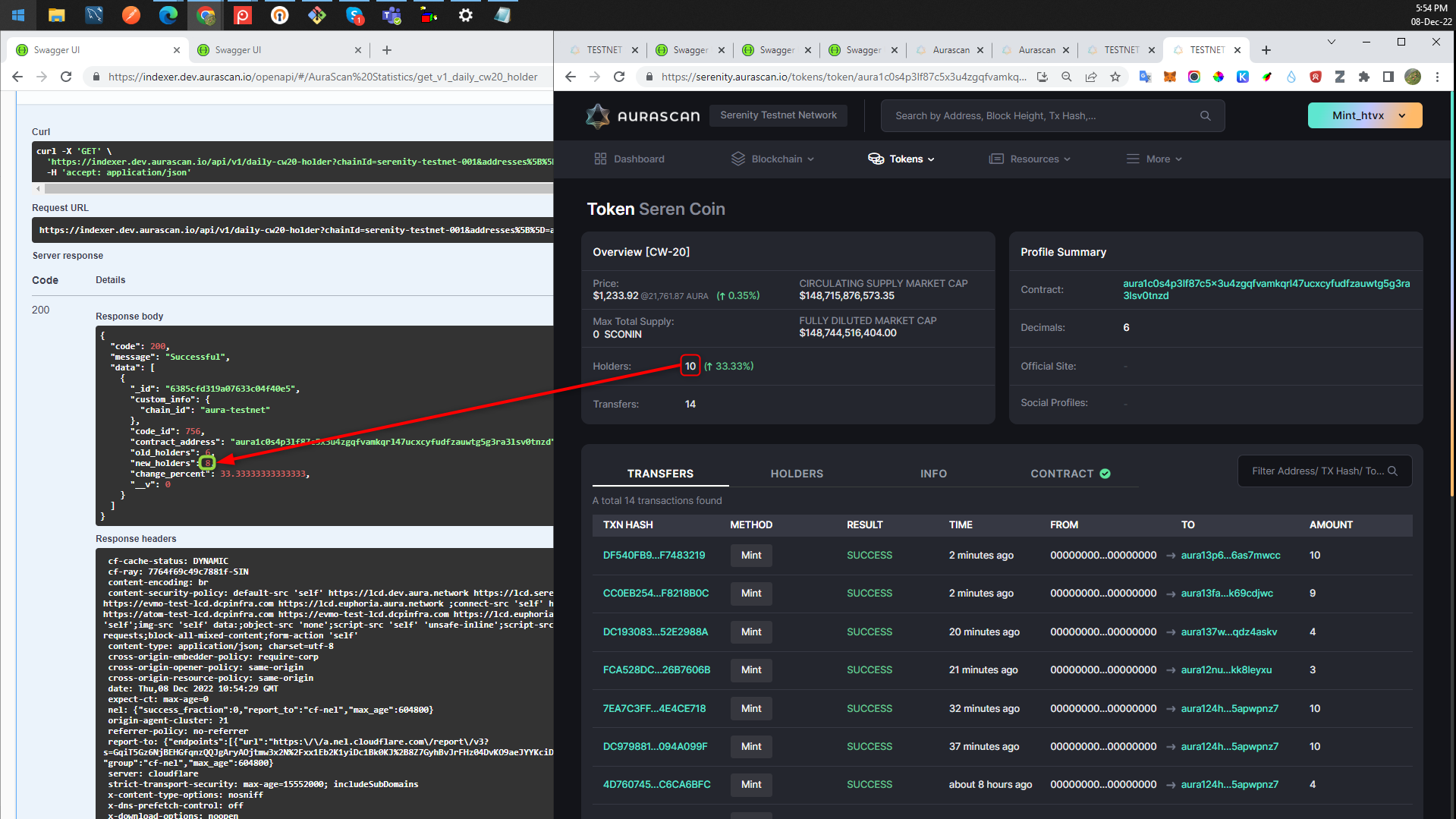Open the tab search chevron in Chrome

(x=1332, y=42)
